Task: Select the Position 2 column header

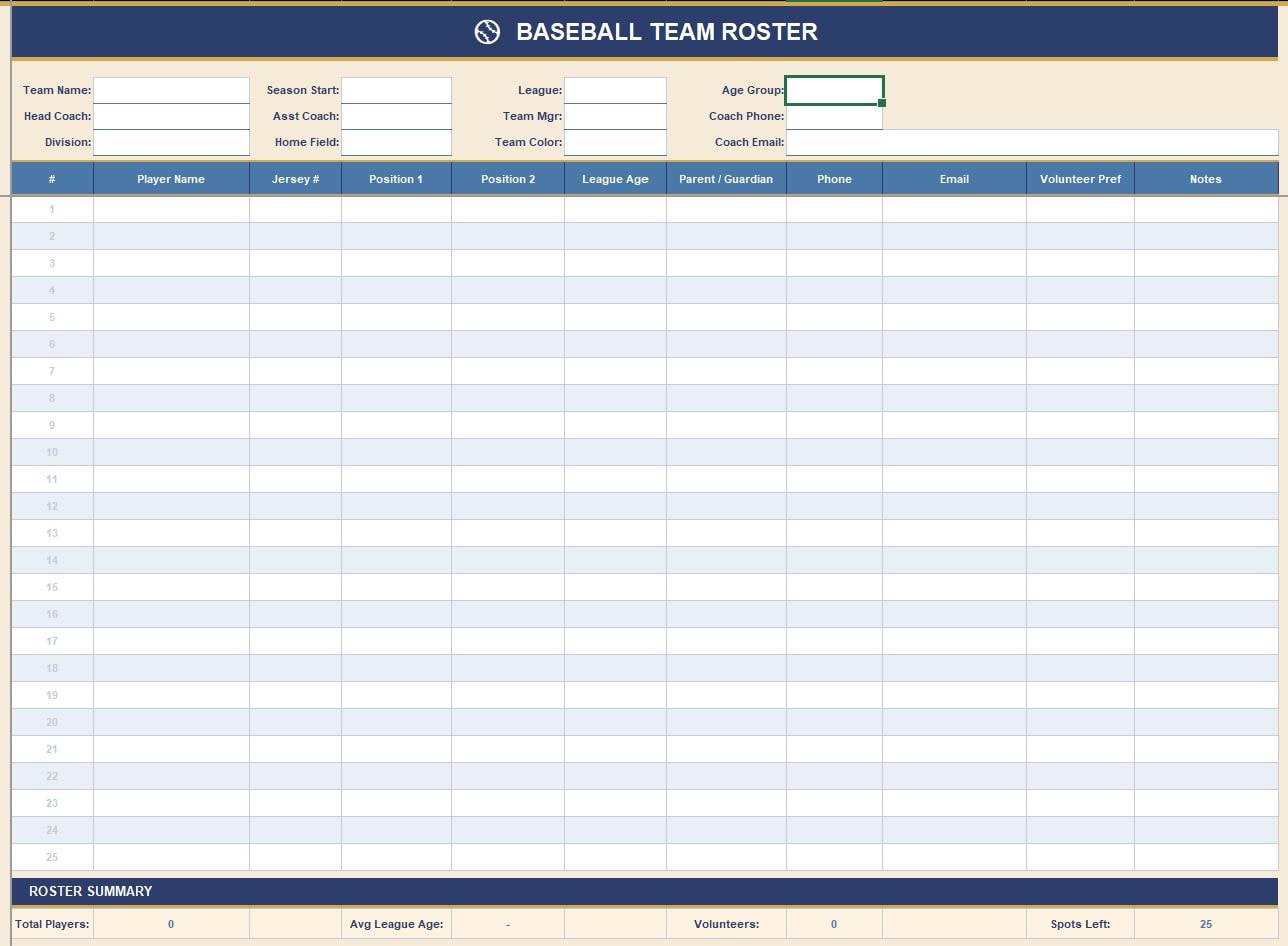Action: [508, 179]
